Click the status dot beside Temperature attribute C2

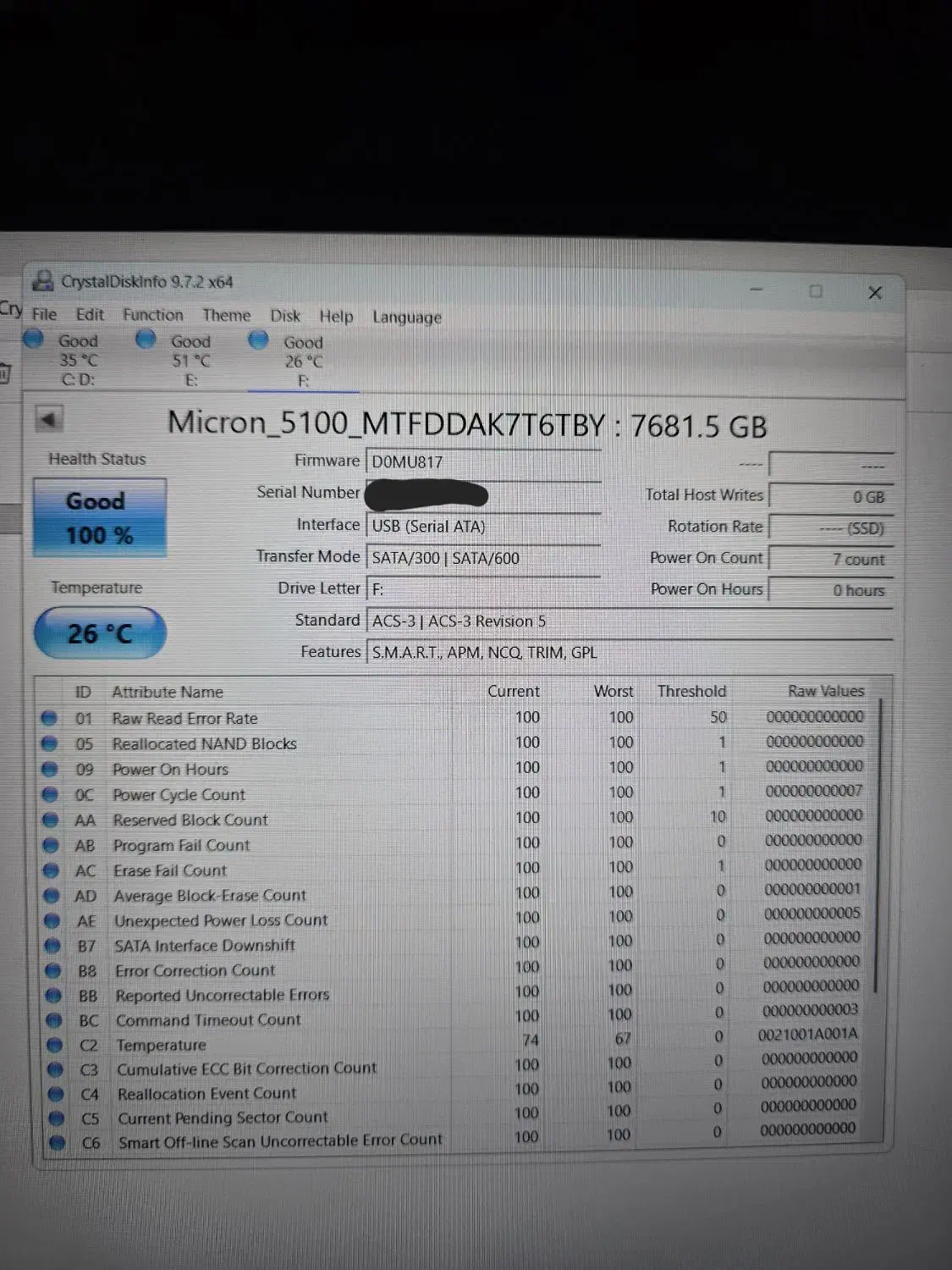(56, 1044)
